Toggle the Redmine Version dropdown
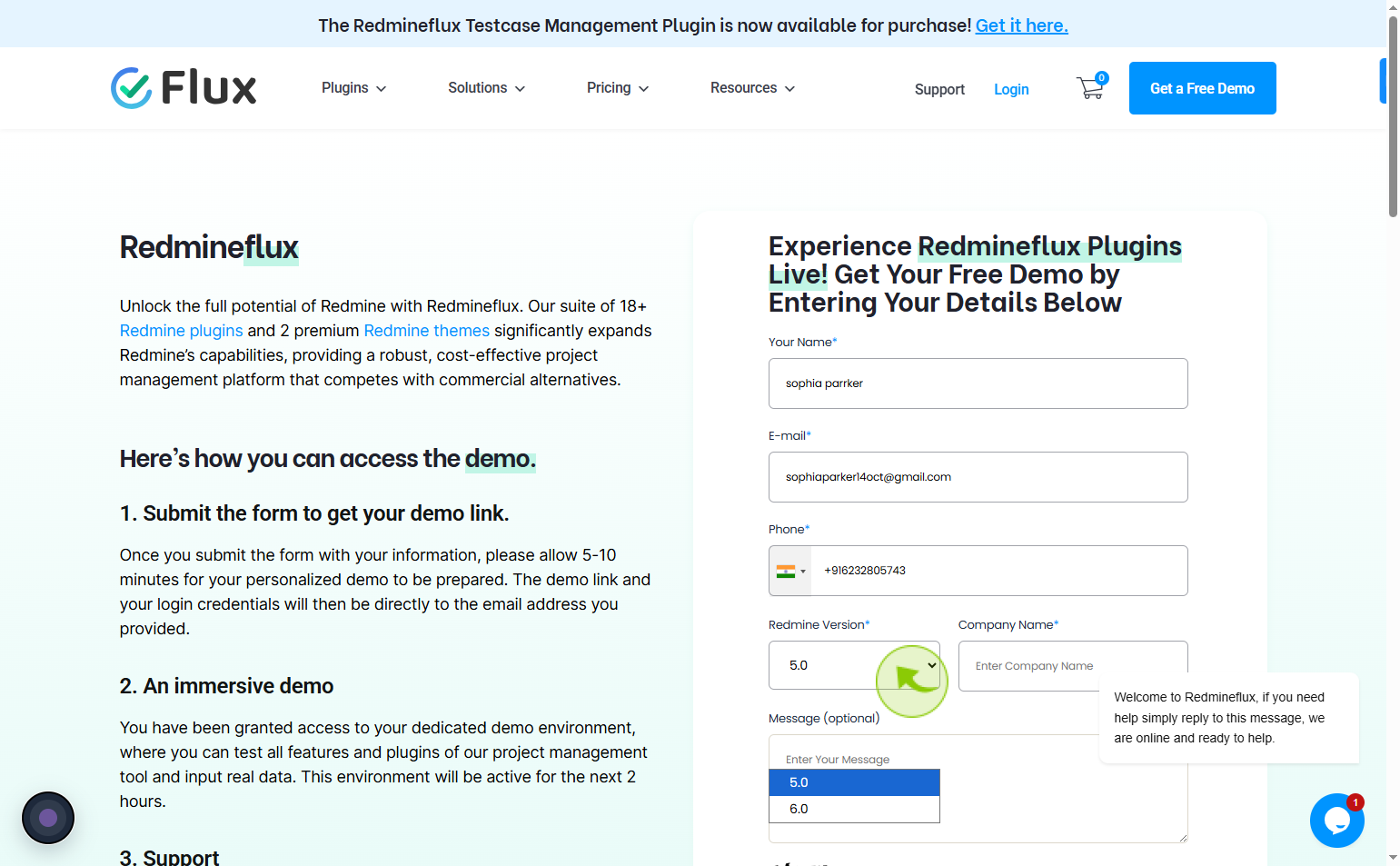 pyautogui.click(x=854, y=665)
